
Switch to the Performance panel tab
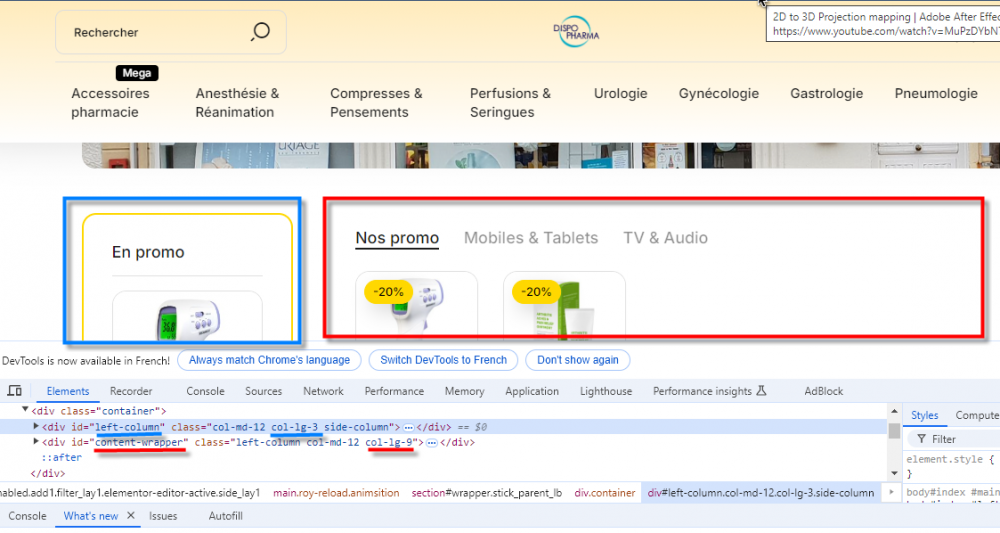(x=394, y=391)
